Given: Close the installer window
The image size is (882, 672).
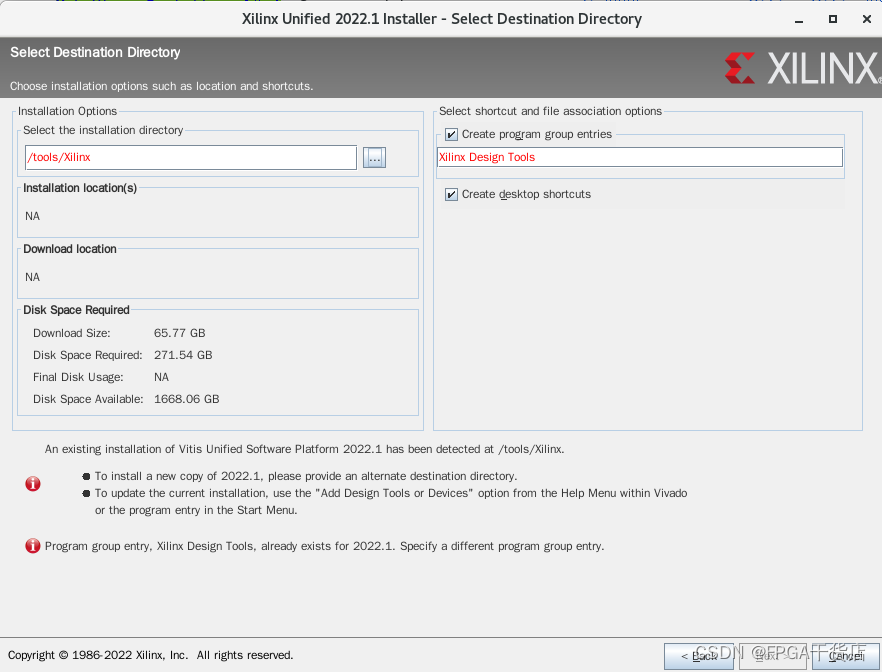Looking at the screenshot, I should tap(867, 19).
